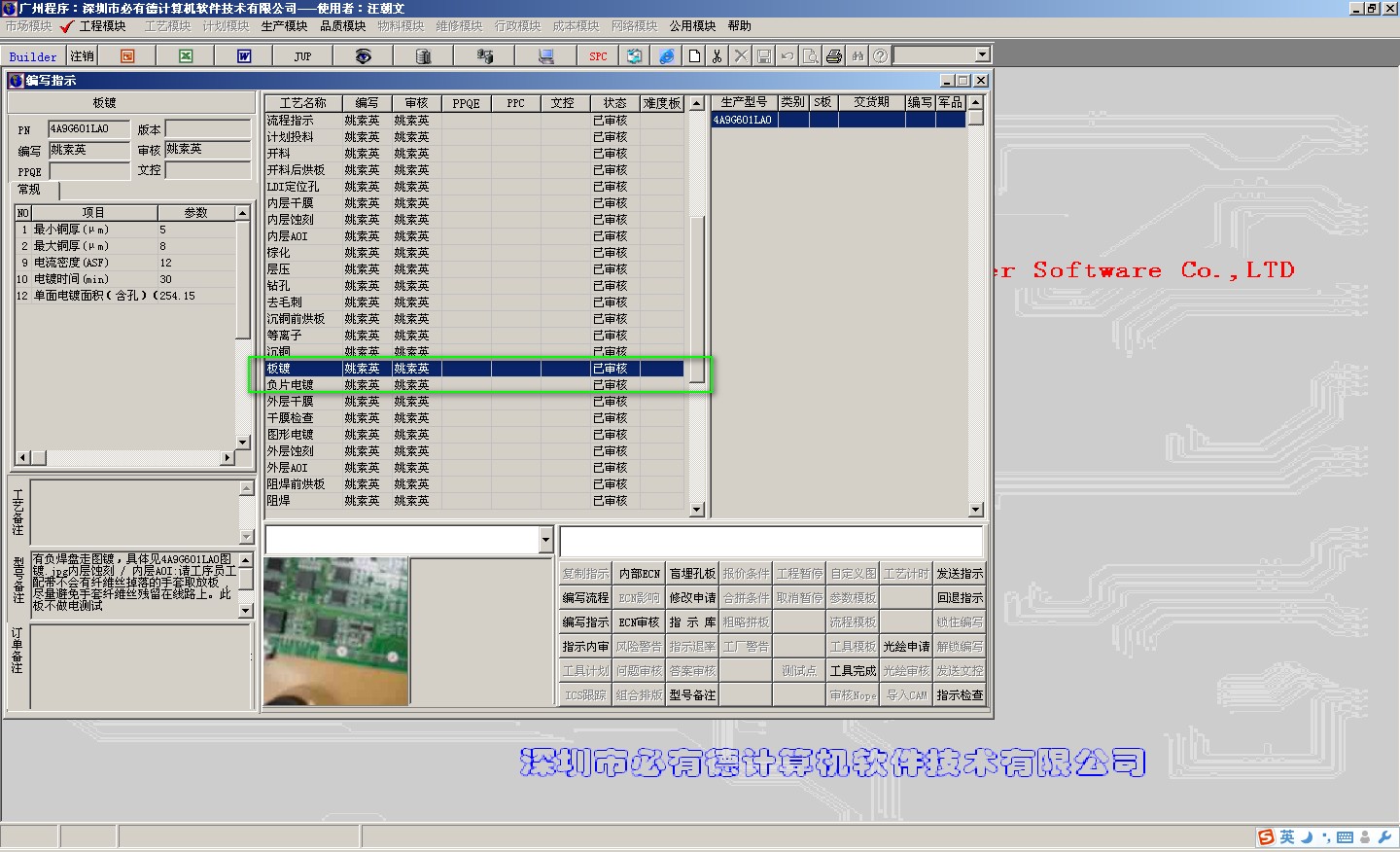This screenshot has width=1400, height=852.
Task: Open the Excel export toolbar icon
Action: (186, 56)
